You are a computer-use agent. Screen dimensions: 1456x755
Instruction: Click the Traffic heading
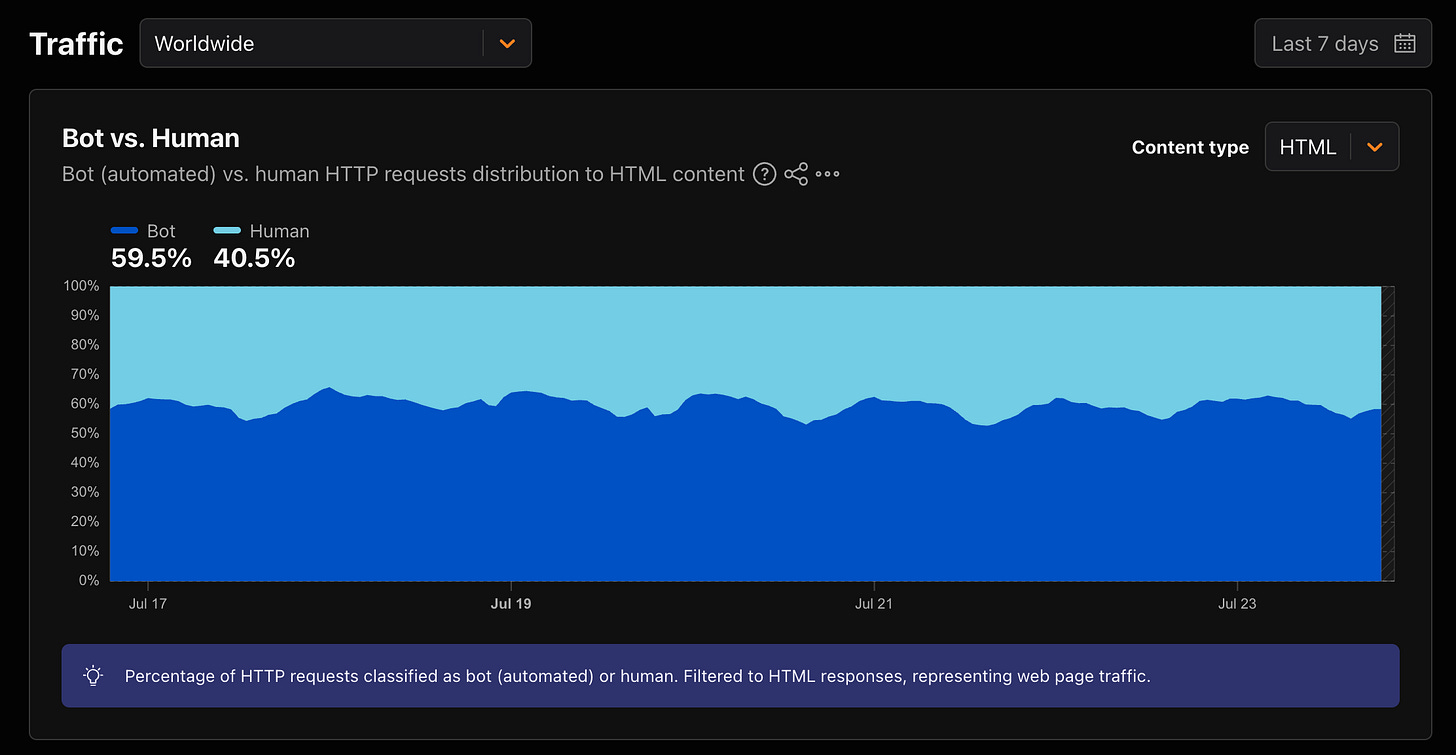[76, 44]
